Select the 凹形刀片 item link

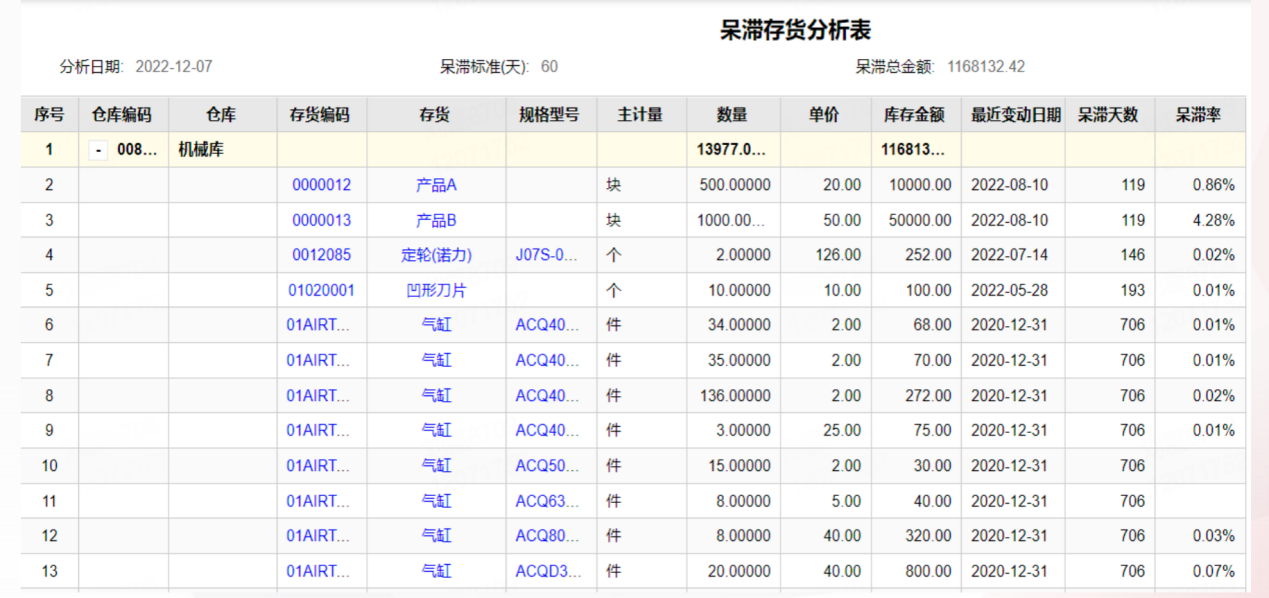[x=436, y=291]
